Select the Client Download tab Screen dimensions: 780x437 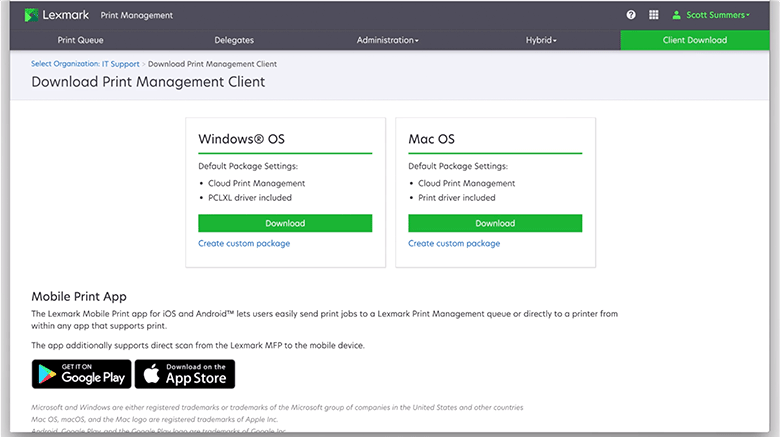[695, 40]
